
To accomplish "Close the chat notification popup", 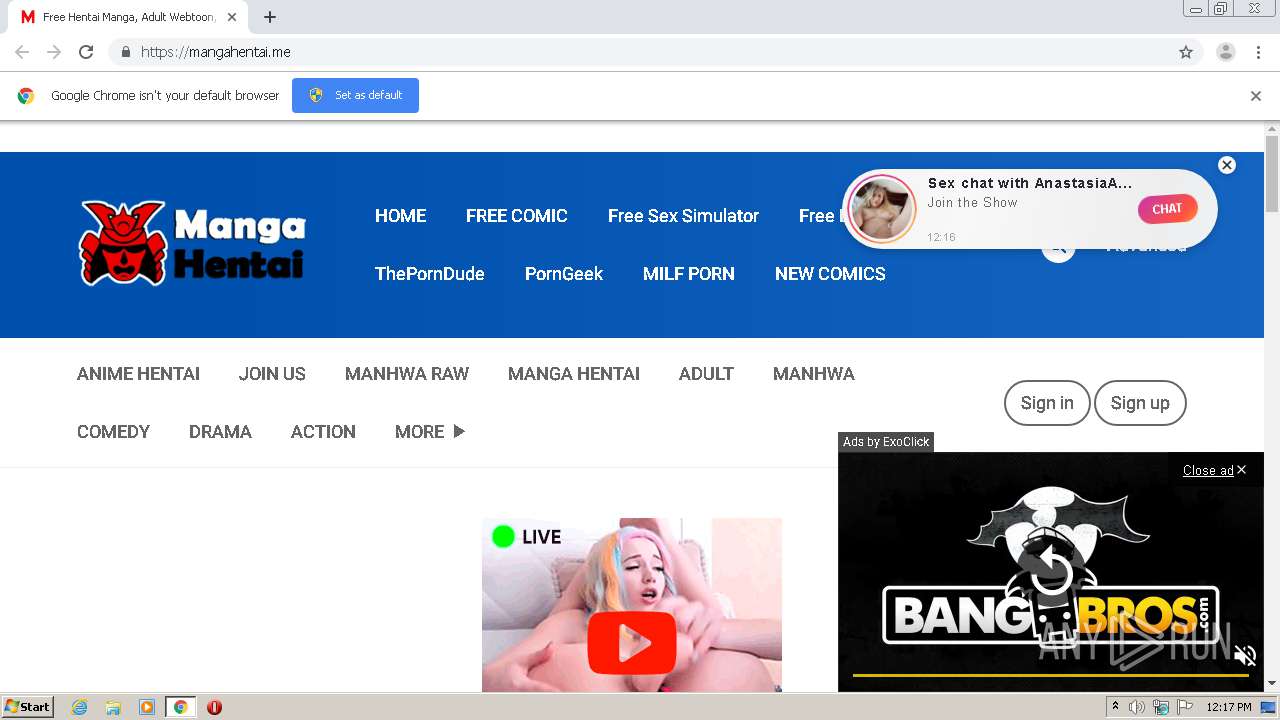I will click(x=1227, y=165).
